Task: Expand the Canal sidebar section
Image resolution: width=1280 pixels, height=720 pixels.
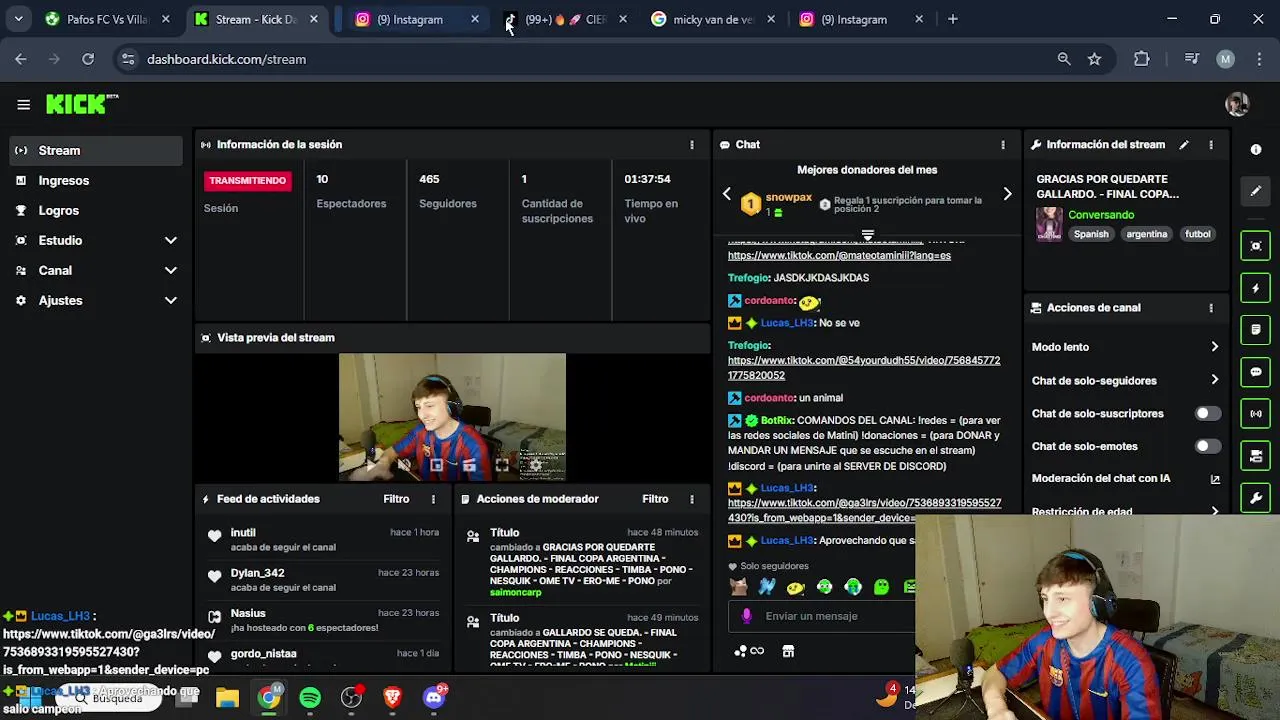Action: [170, 270]
